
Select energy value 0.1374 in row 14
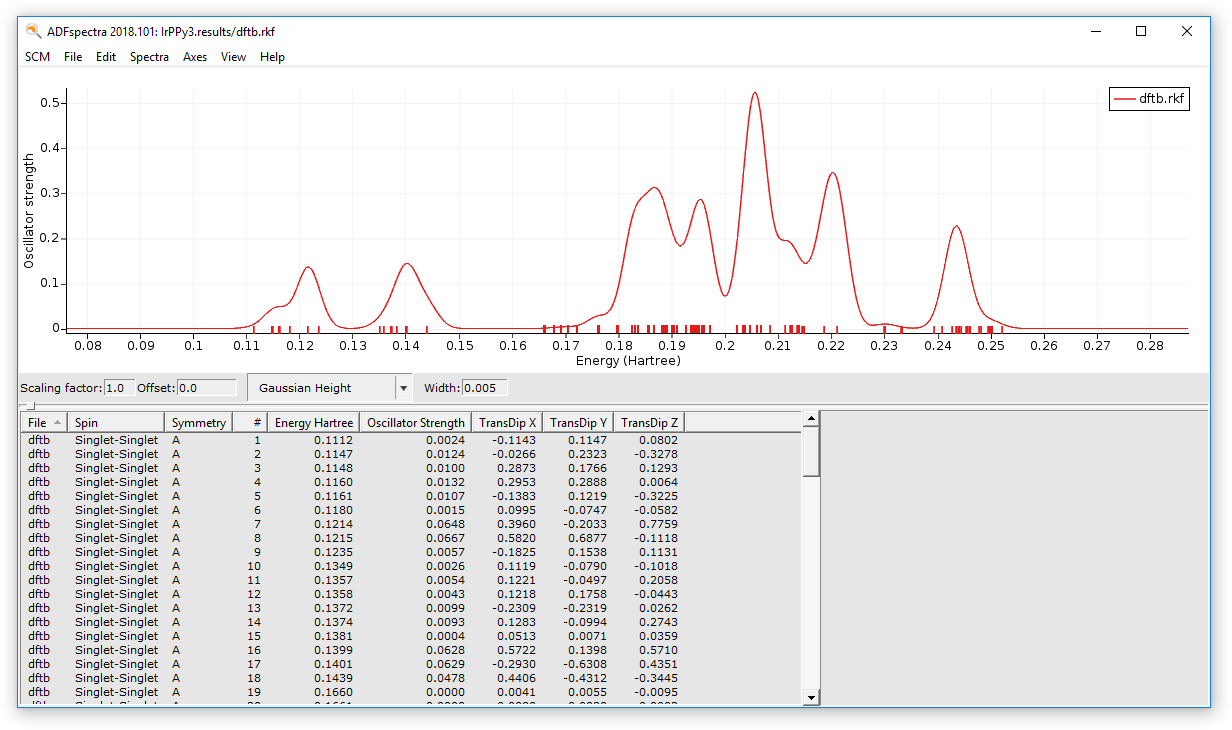click(x=333, y=622)
